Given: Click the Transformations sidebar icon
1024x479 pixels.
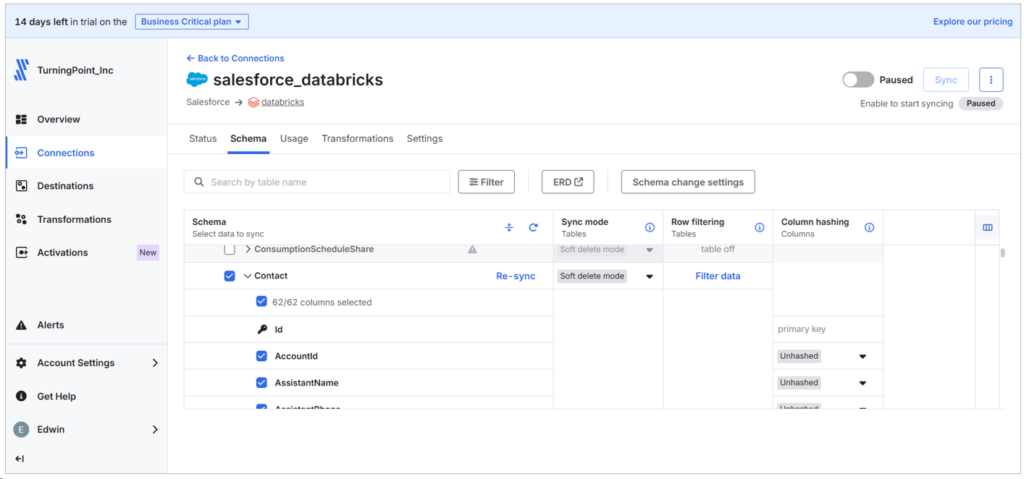Looking at the screenshot, I should 21,220.
